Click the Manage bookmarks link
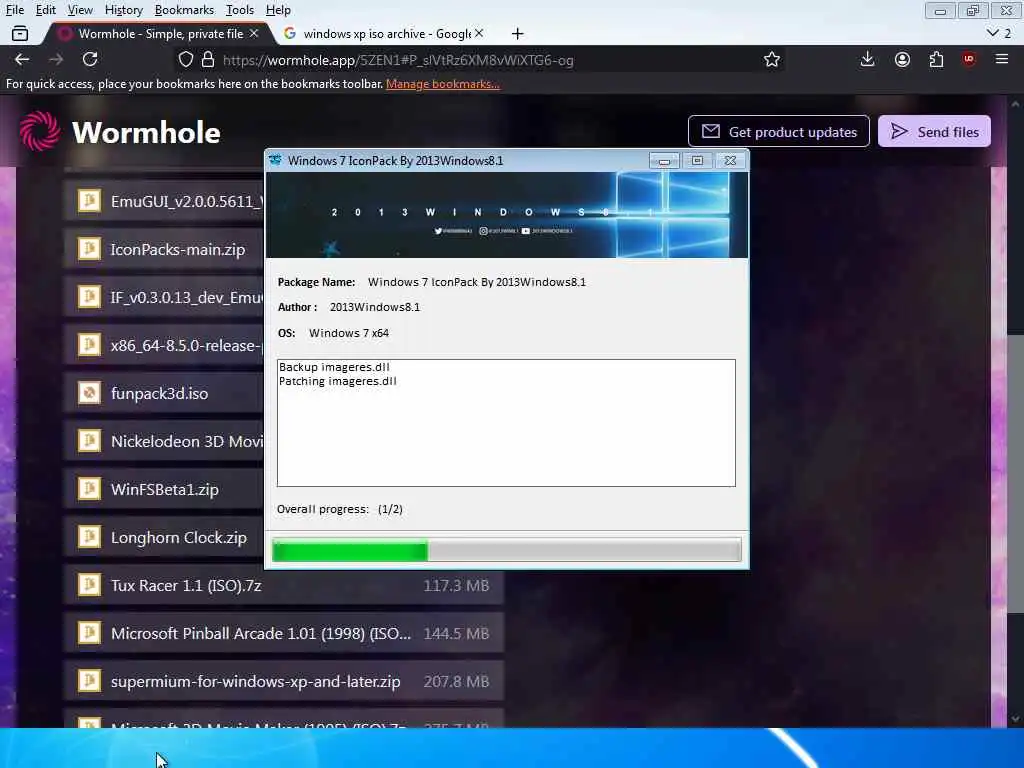 (442, 84)
